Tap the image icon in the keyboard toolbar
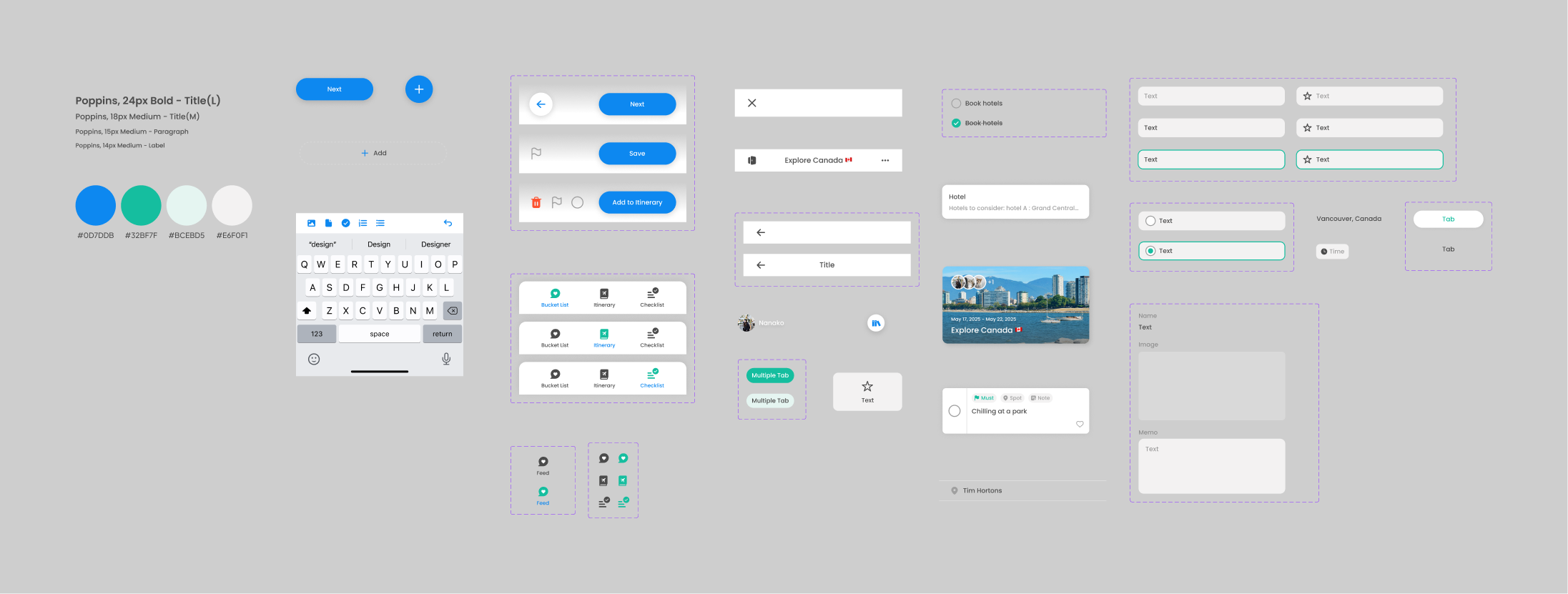This screenshot has height=594, width=1568. click(311, 223)
